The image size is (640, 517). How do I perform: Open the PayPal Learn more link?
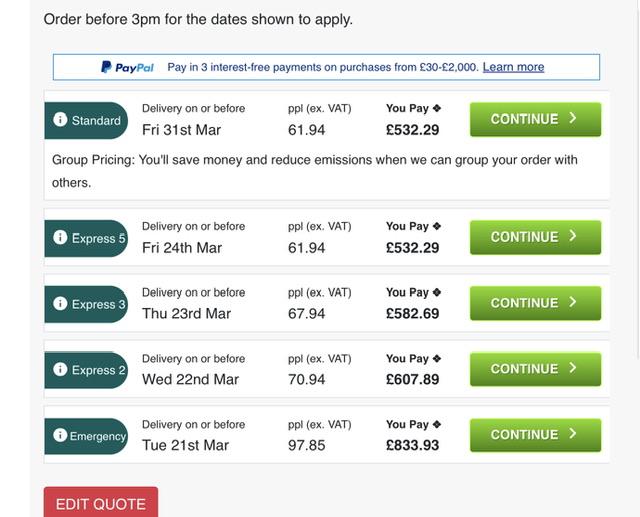pyautogui.click(x=513, y=67)
